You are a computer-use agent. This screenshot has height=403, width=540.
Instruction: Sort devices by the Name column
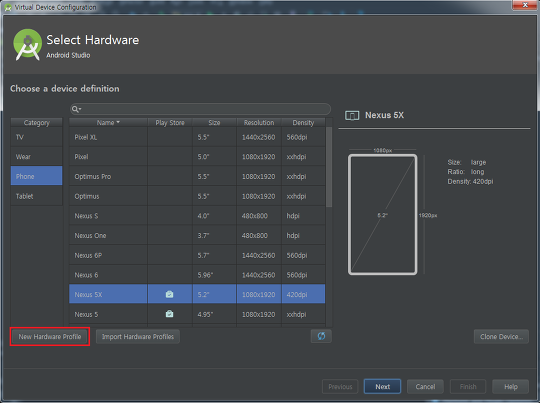click(108, 123)
